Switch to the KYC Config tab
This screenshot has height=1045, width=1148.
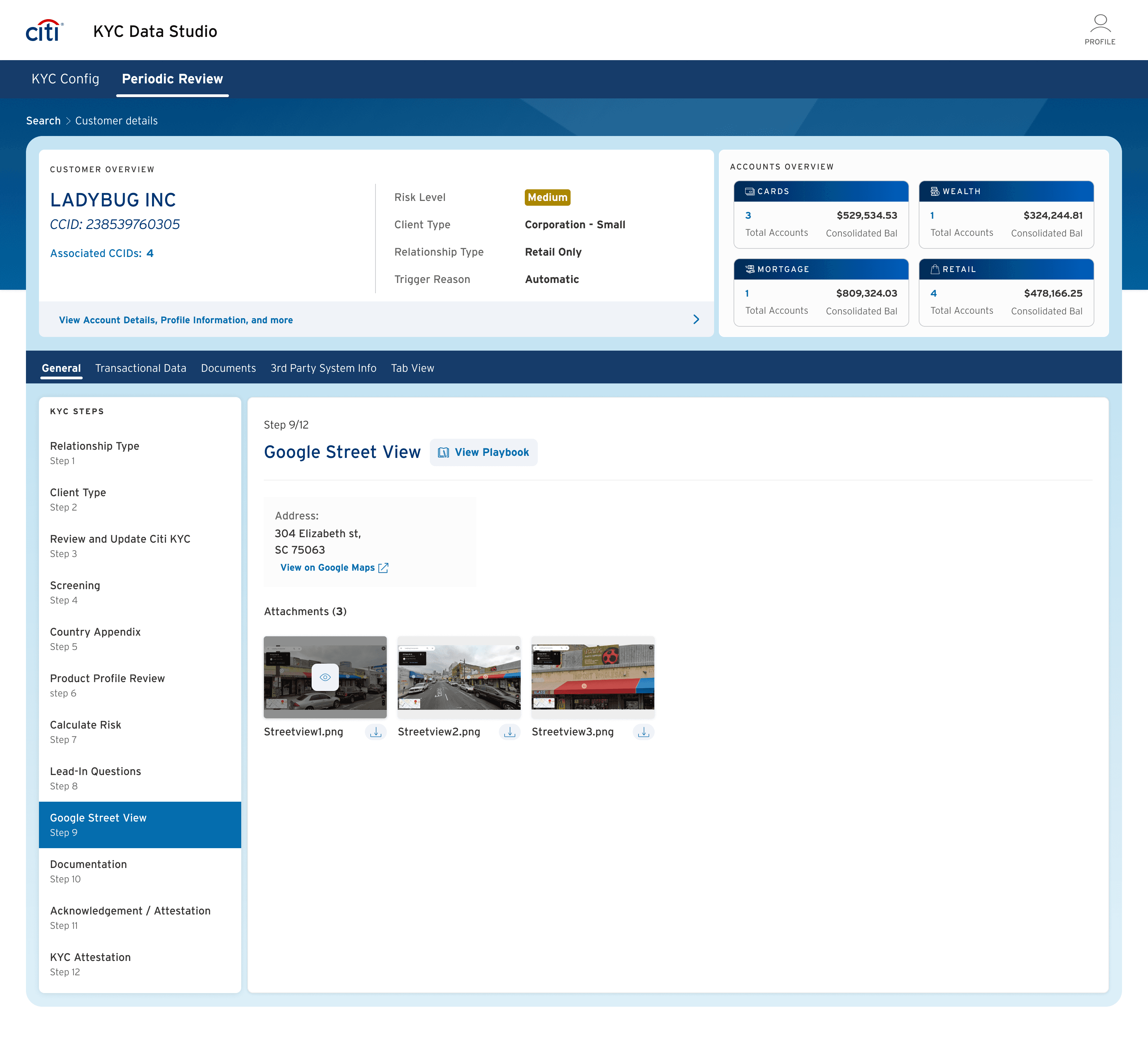tap(66, 79)
